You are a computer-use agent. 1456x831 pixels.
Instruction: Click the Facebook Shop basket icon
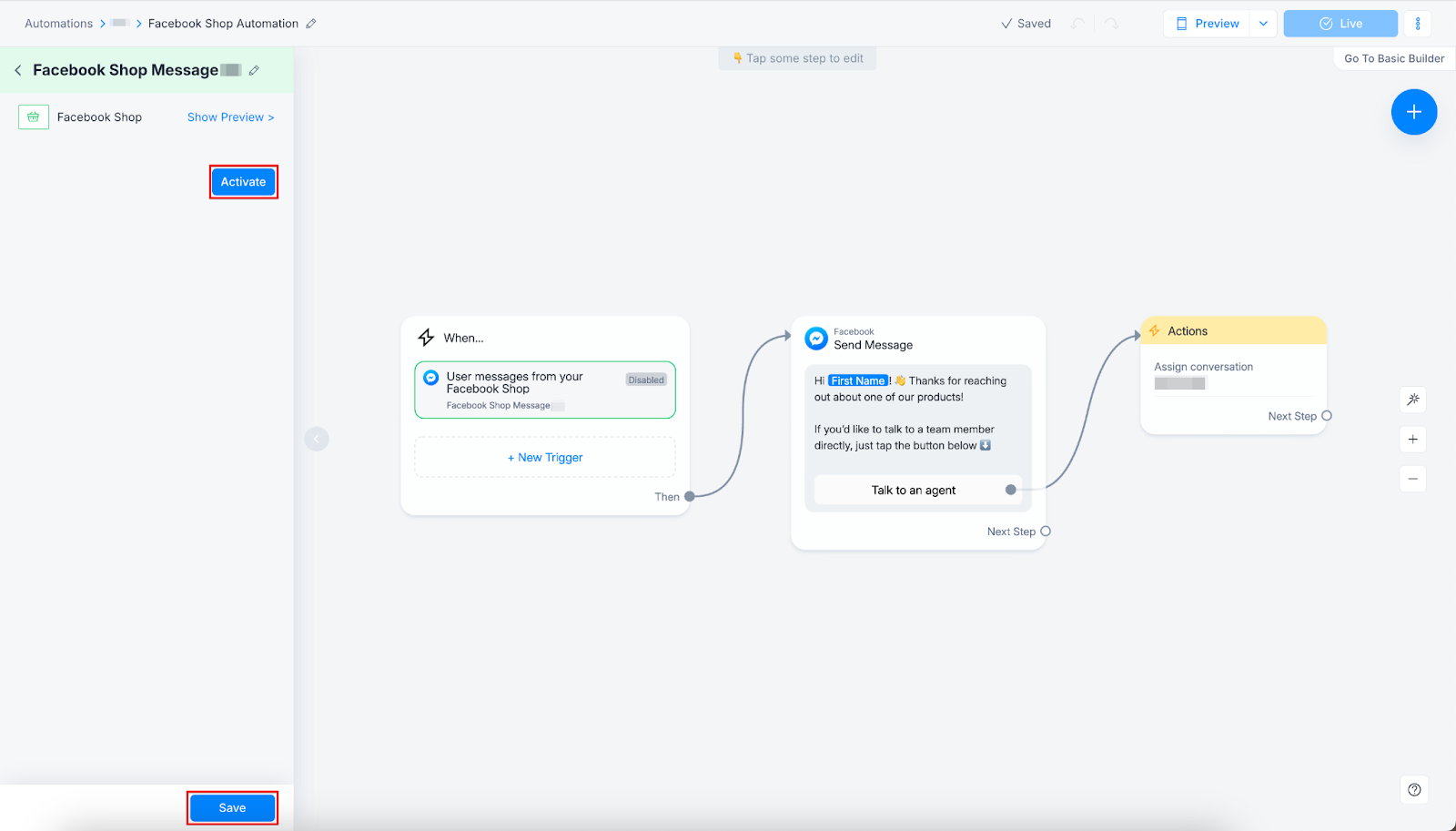34,117
